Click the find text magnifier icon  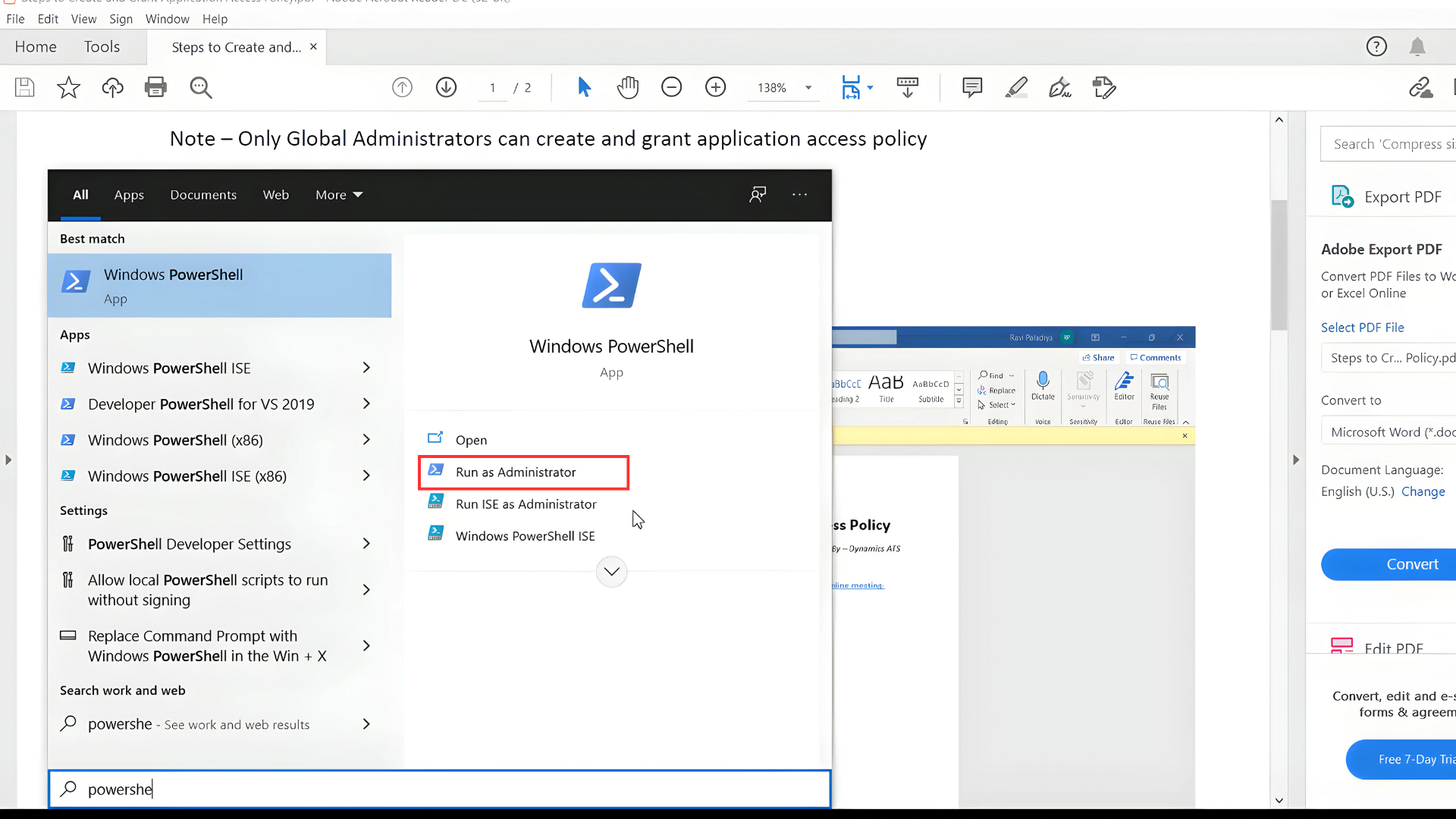click(x=201, y=87)
